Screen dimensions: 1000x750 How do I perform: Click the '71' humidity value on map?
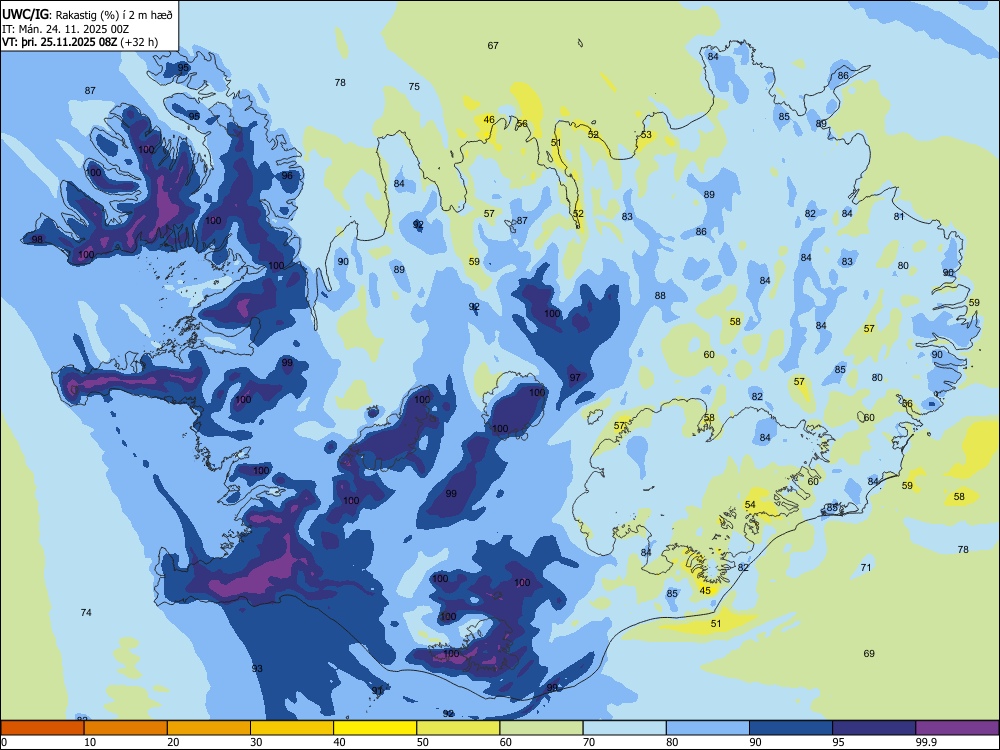pos(865,567)
